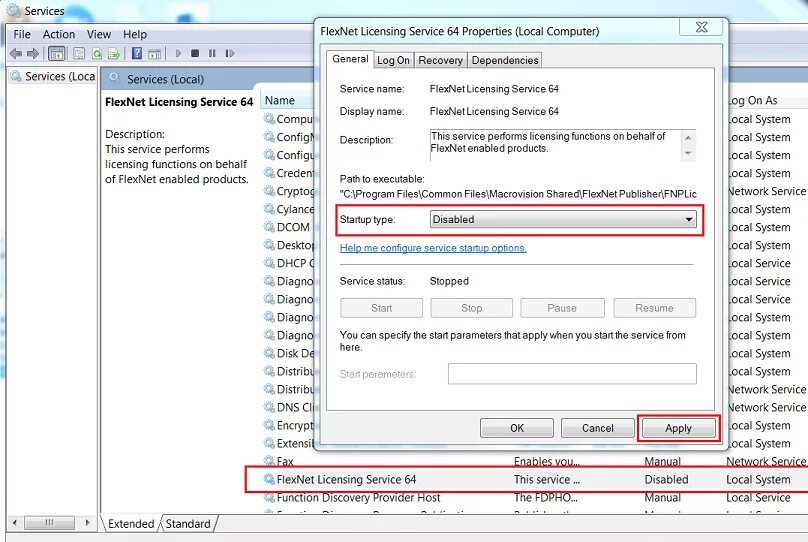Click the Export List toolbar icon
The width and height of the screenshot is (808, 542).
point(114,53)
